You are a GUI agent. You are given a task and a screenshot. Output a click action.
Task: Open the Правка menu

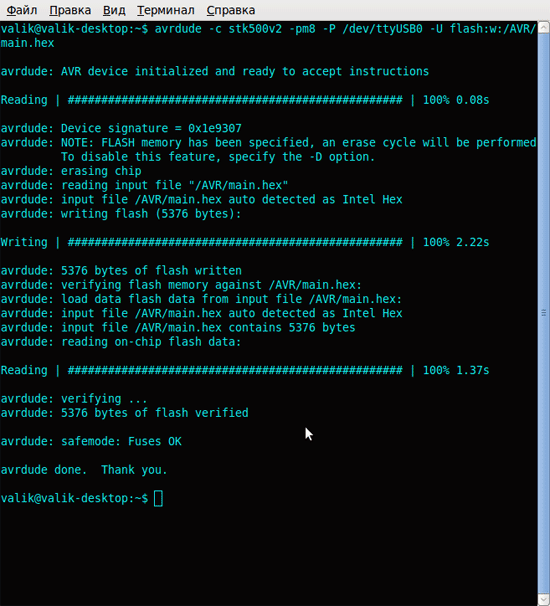pyautogui.click(x=70, y=10)
